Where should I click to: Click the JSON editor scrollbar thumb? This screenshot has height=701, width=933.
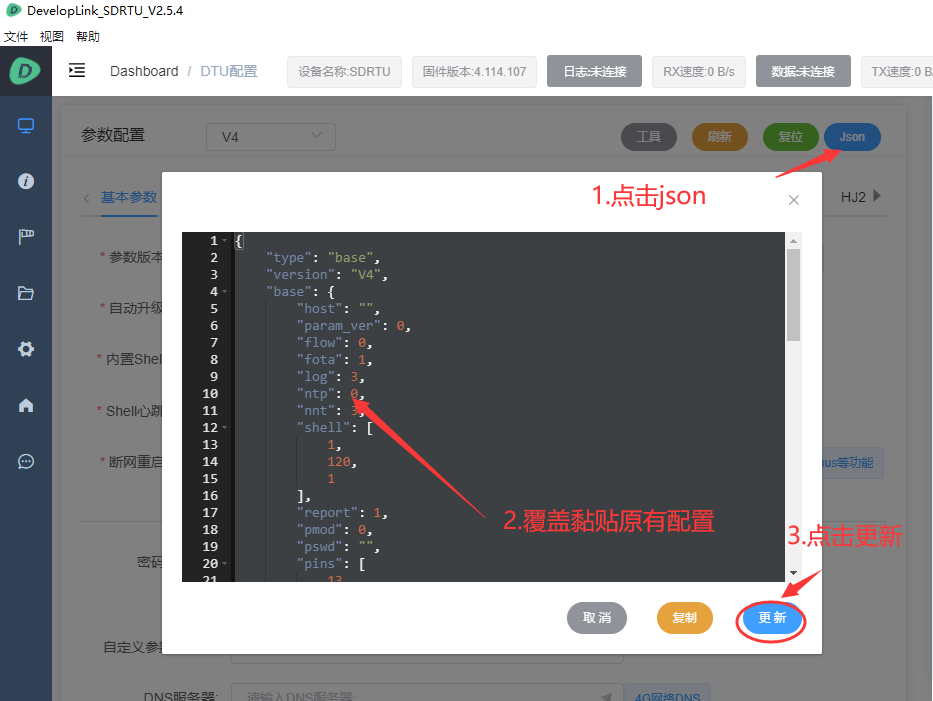point(793,295)
